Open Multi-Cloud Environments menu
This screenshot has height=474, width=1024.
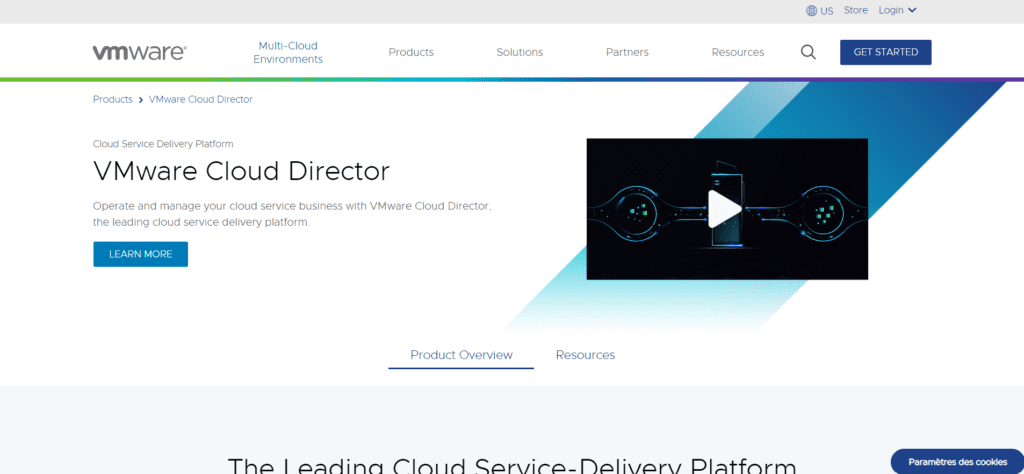tap(288, 52)
